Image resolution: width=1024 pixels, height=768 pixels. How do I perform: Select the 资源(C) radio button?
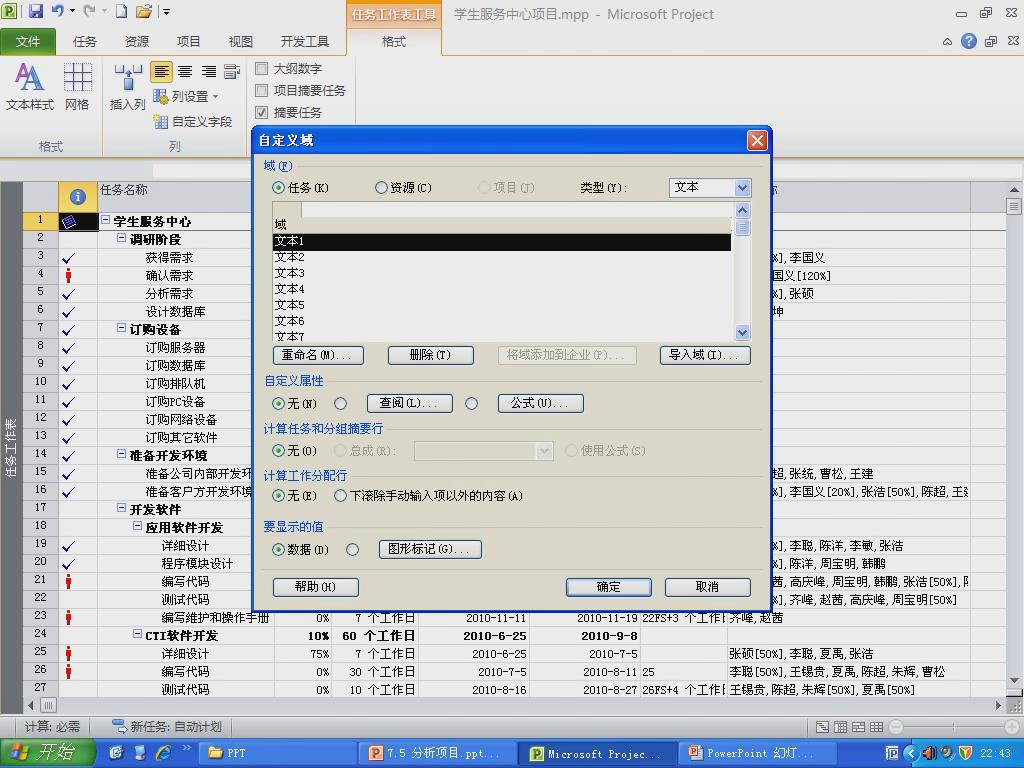(x=381, y=188)
